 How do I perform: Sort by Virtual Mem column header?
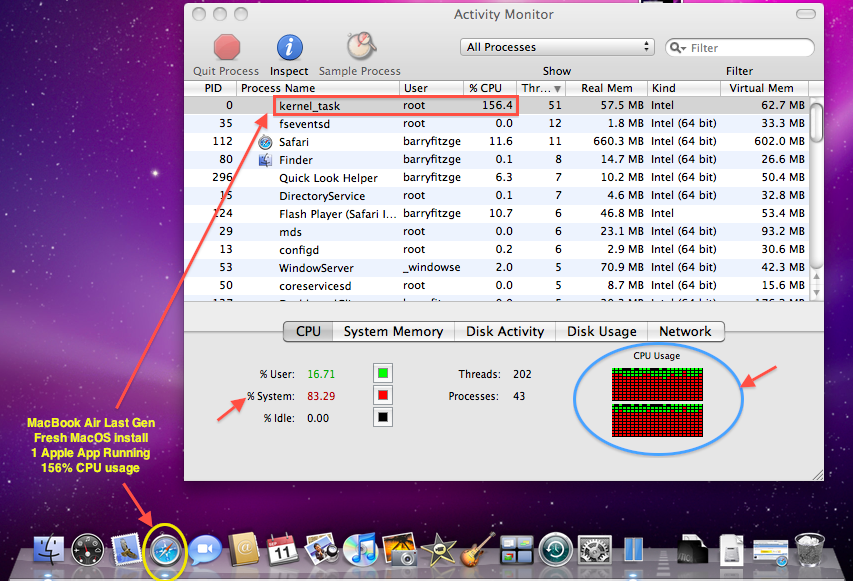(764, 88)
